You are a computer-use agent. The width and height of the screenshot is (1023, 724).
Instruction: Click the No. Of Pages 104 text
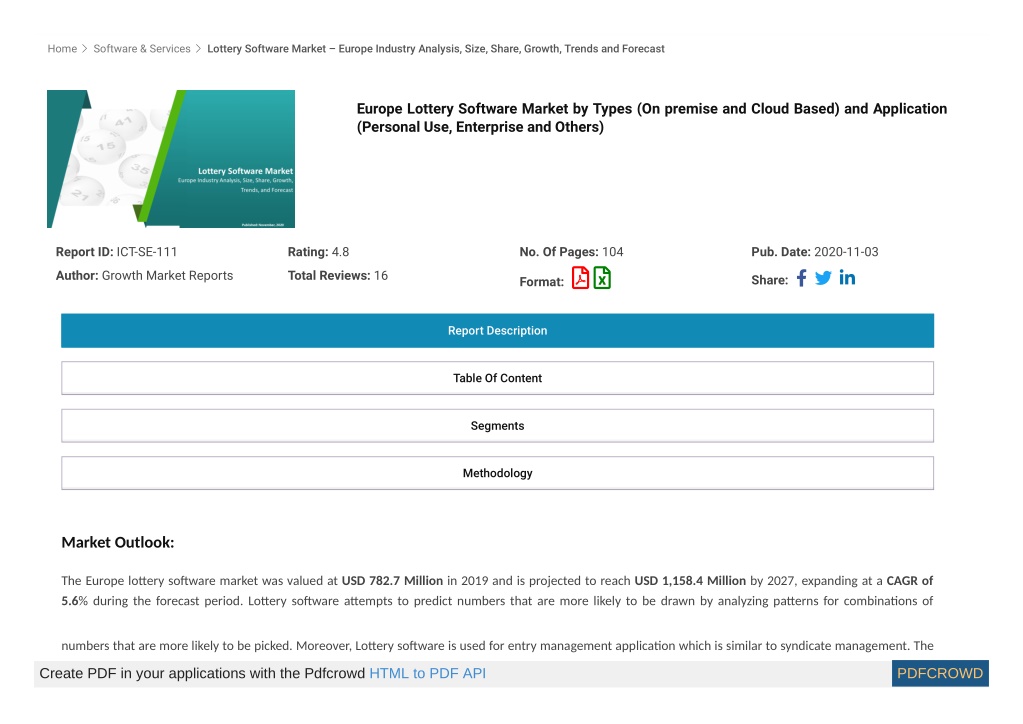coord(572,252)
